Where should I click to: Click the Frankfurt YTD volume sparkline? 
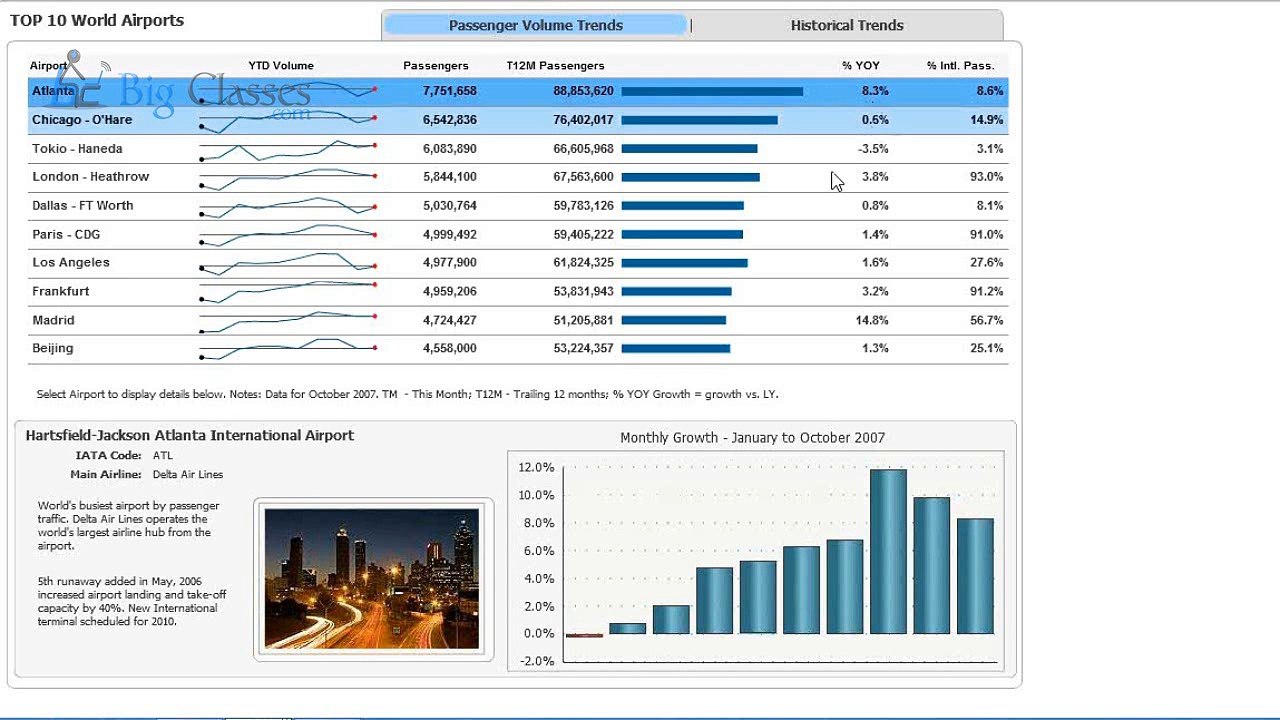tap(288, 291)
